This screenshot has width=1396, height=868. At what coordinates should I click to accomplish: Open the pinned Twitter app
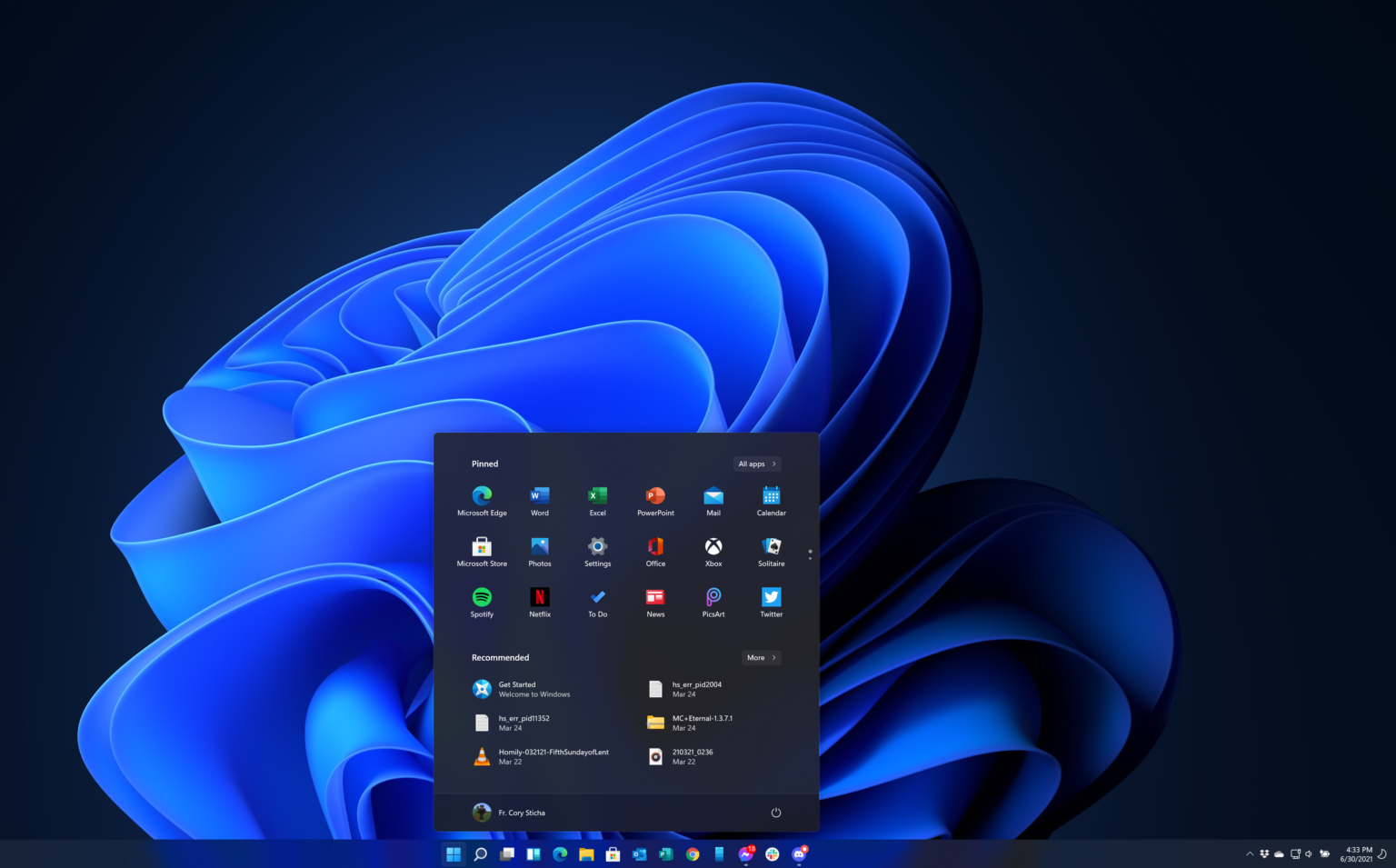[x=772, y=603]
